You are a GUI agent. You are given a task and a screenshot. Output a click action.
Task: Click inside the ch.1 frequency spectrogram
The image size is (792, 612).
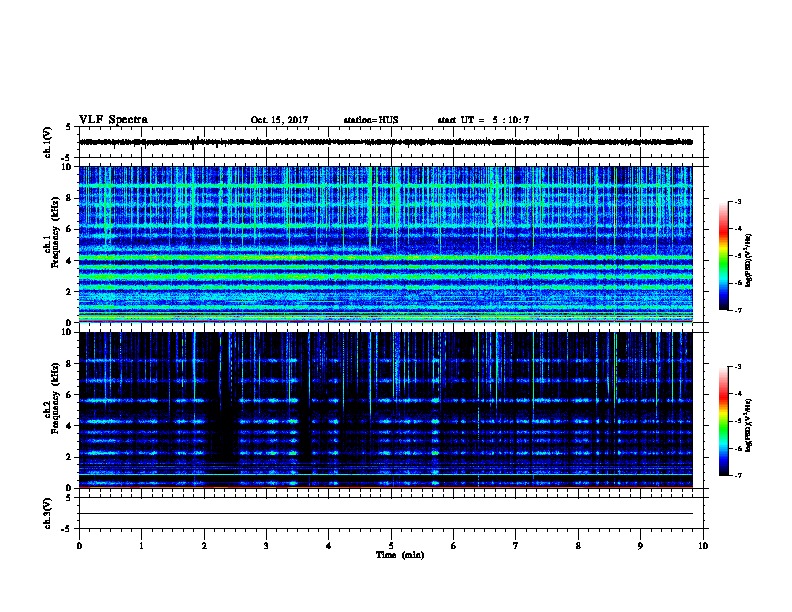386,244
